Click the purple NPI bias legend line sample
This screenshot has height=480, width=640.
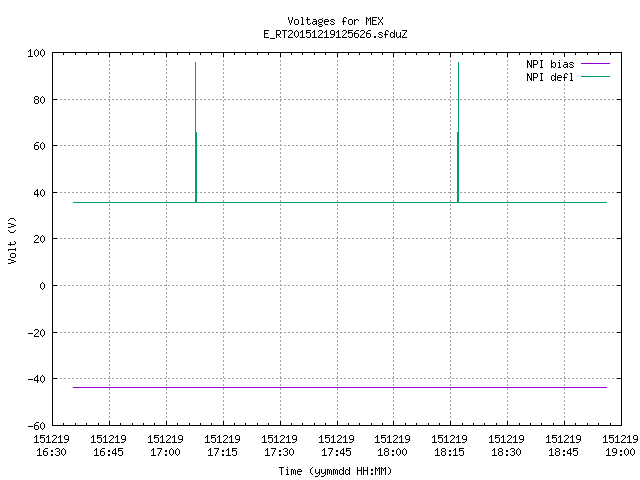pos(595,64)
